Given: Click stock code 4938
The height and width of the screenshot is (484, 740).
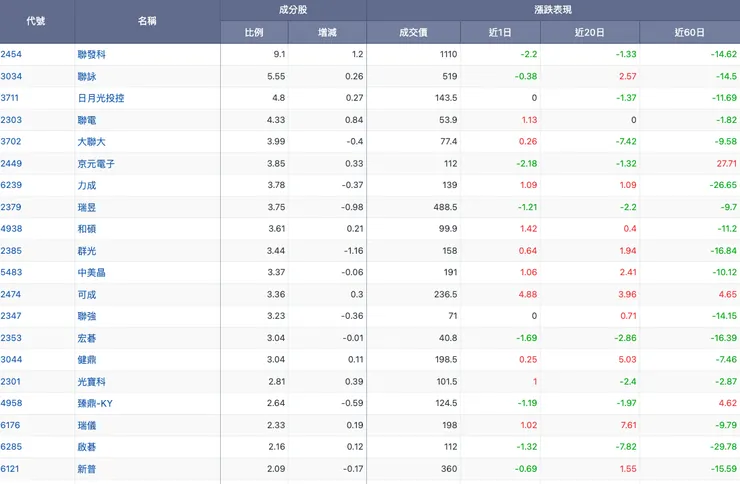Looking at the screenshot, I should click(11, 229).
